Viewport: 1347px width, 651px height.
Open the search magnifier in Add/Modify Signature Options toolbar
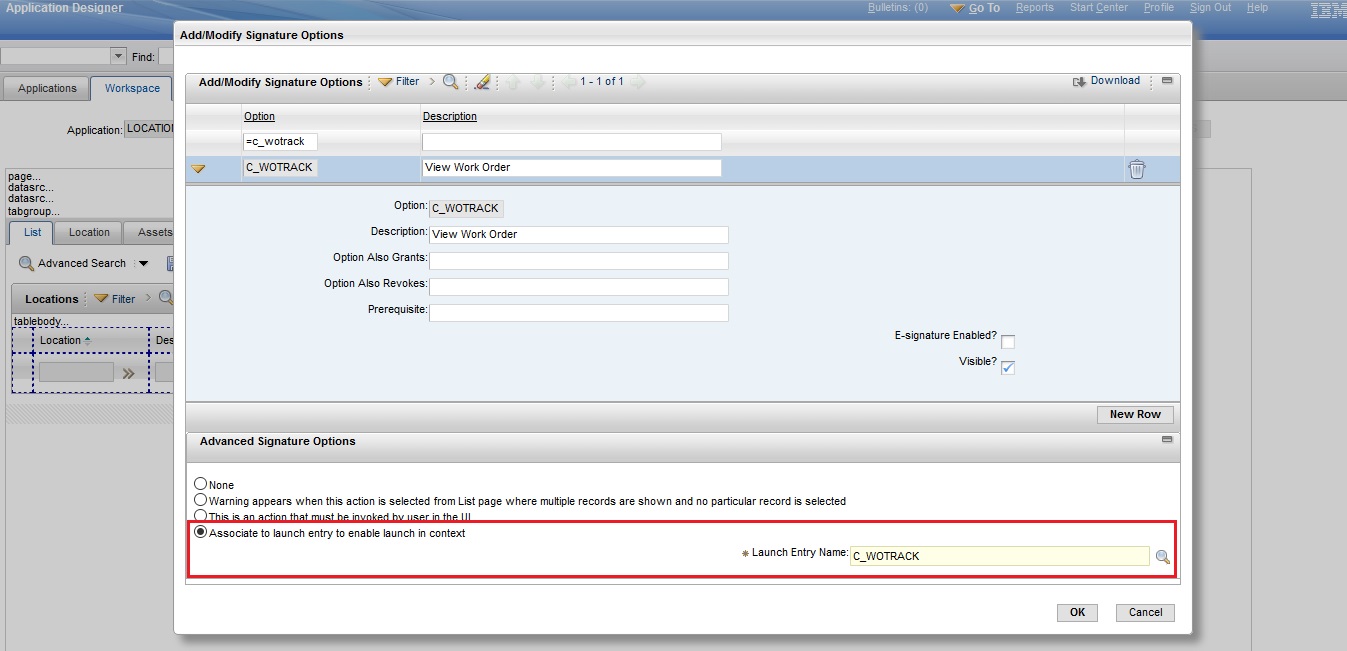point(450,82)
